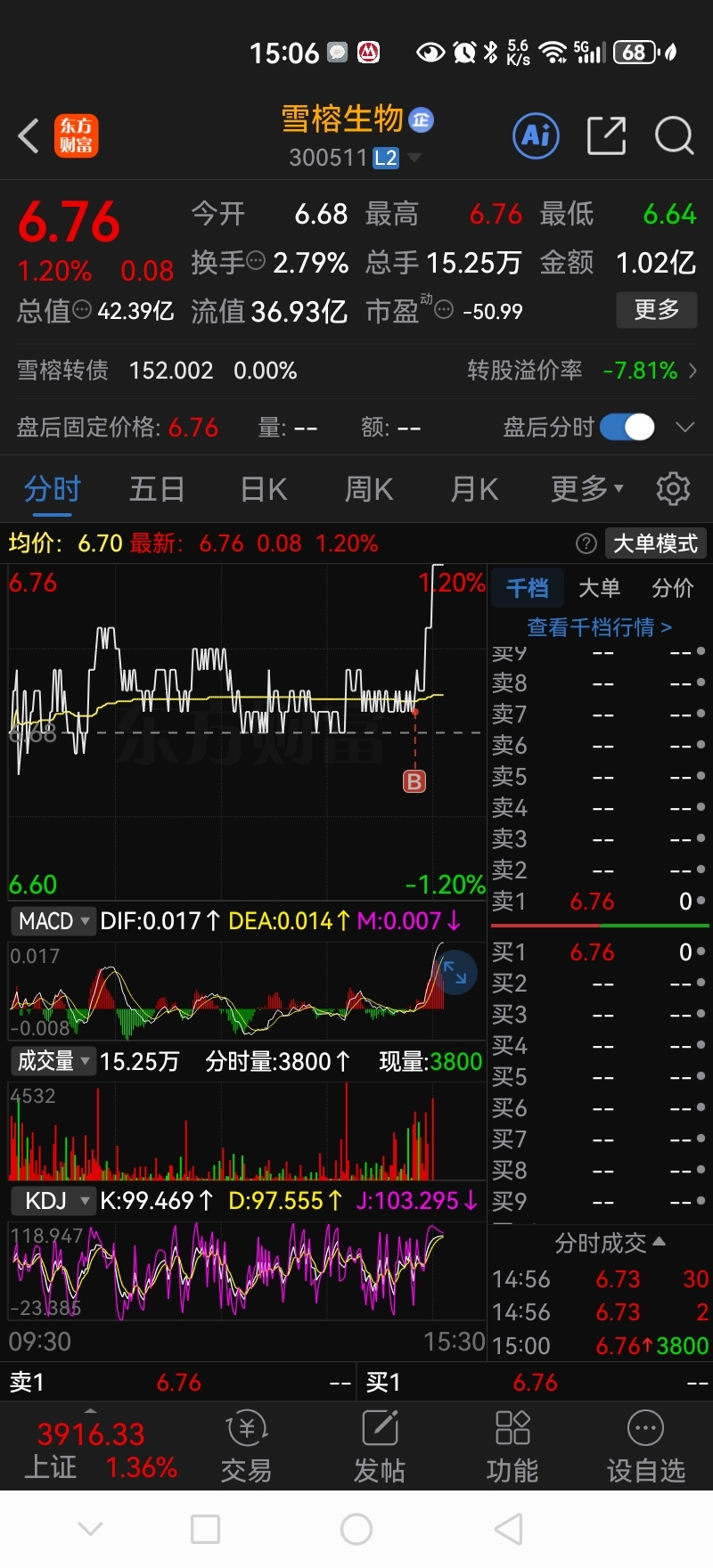
Task: Tap the info icon beside 市盈
Action: [443, 310]
